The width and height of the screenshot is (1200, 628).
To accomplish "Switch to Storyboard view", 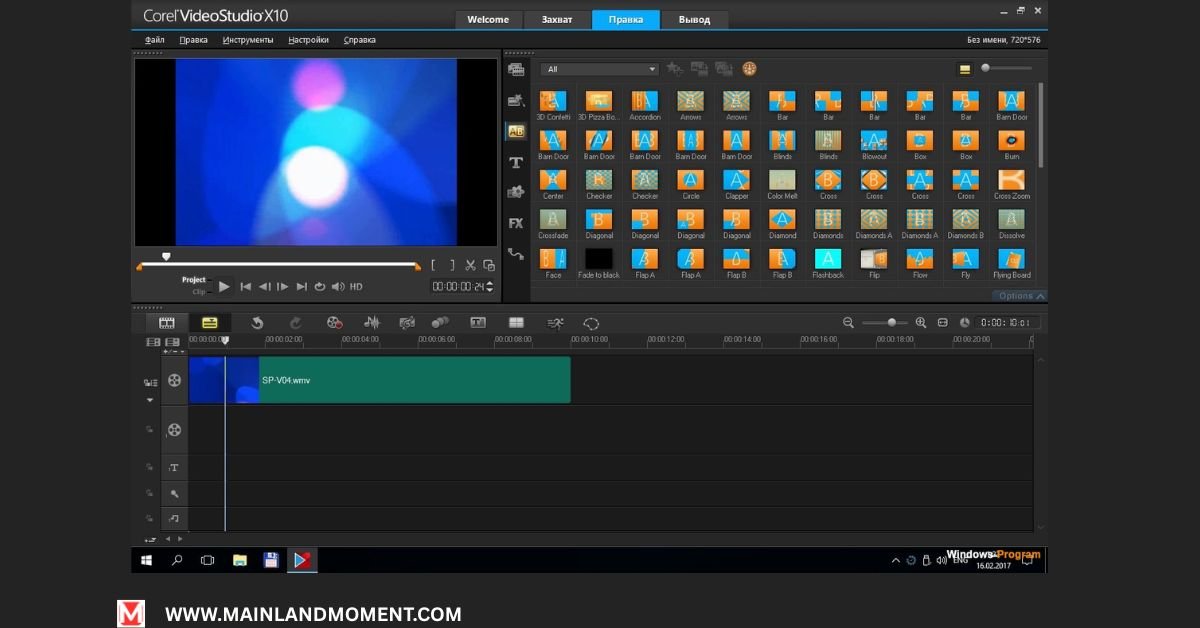I will (166, 323).
